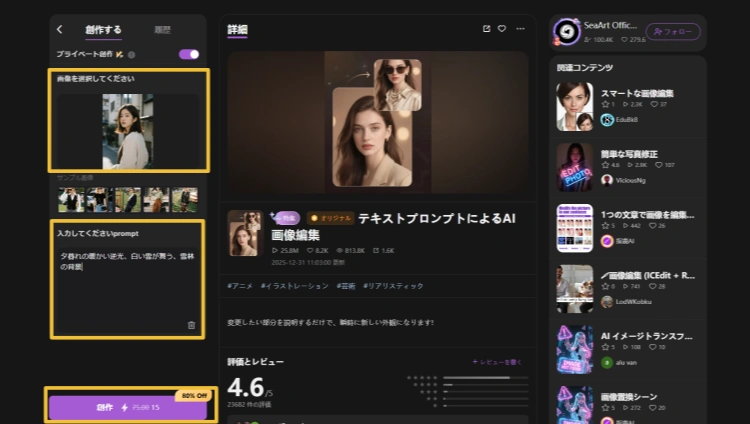Click the レビューを書く link
The height and width of the screenshot is (424, 750).
[x=497, y=362]
